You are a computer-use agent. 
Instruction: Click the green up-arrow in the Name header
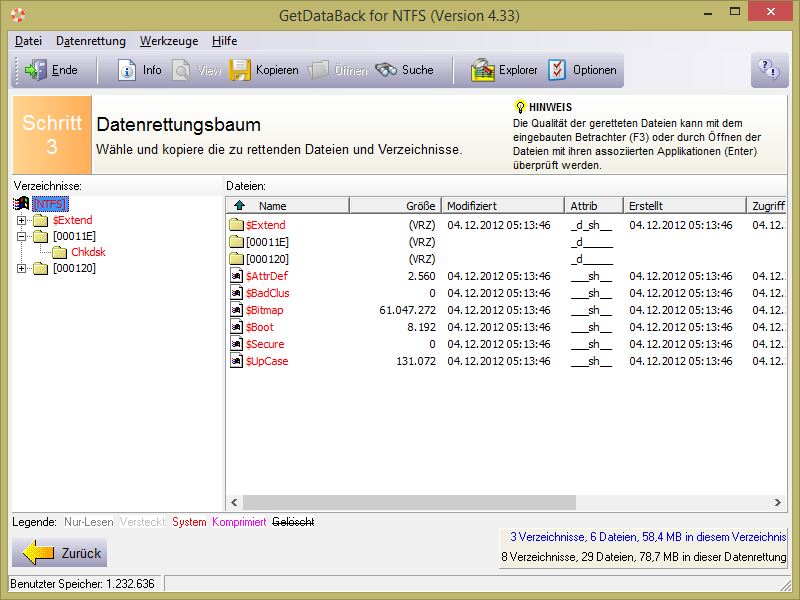point(239,206)
